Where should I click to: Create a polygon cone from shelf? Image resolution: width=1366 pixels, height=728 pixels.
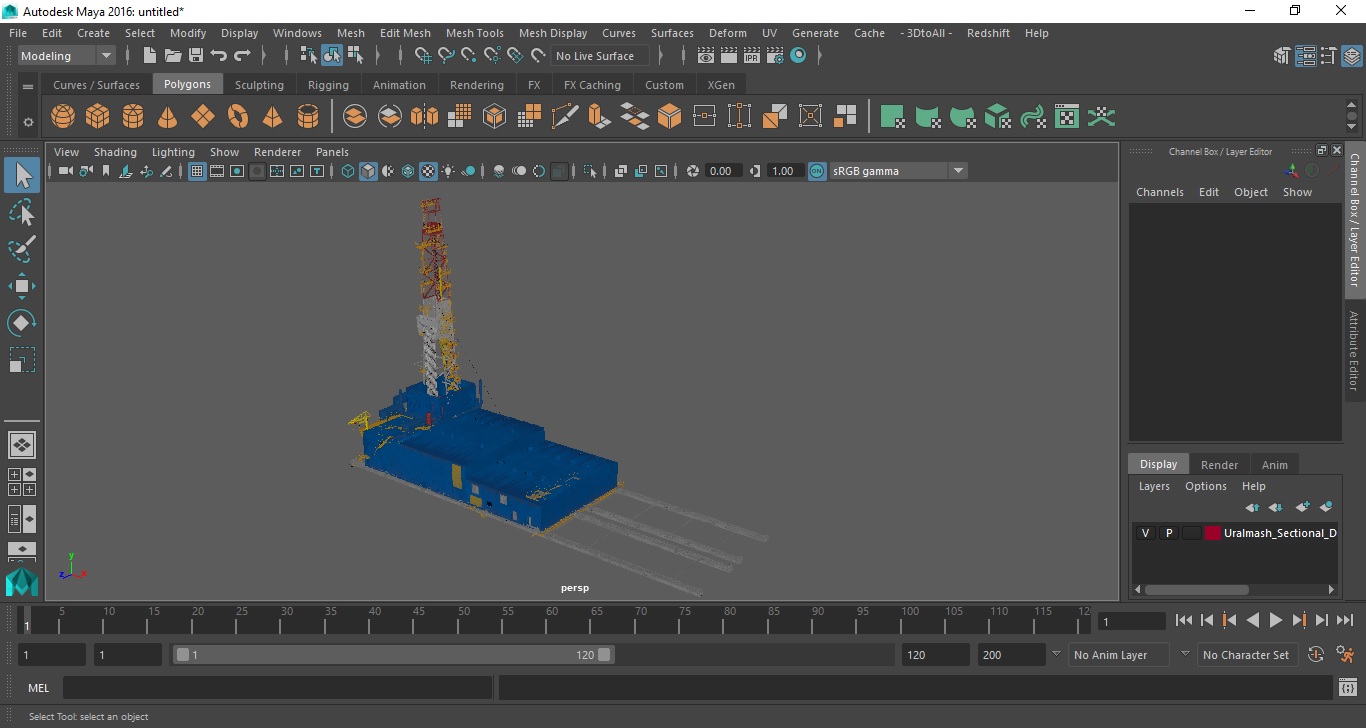[x=168, y=117]
